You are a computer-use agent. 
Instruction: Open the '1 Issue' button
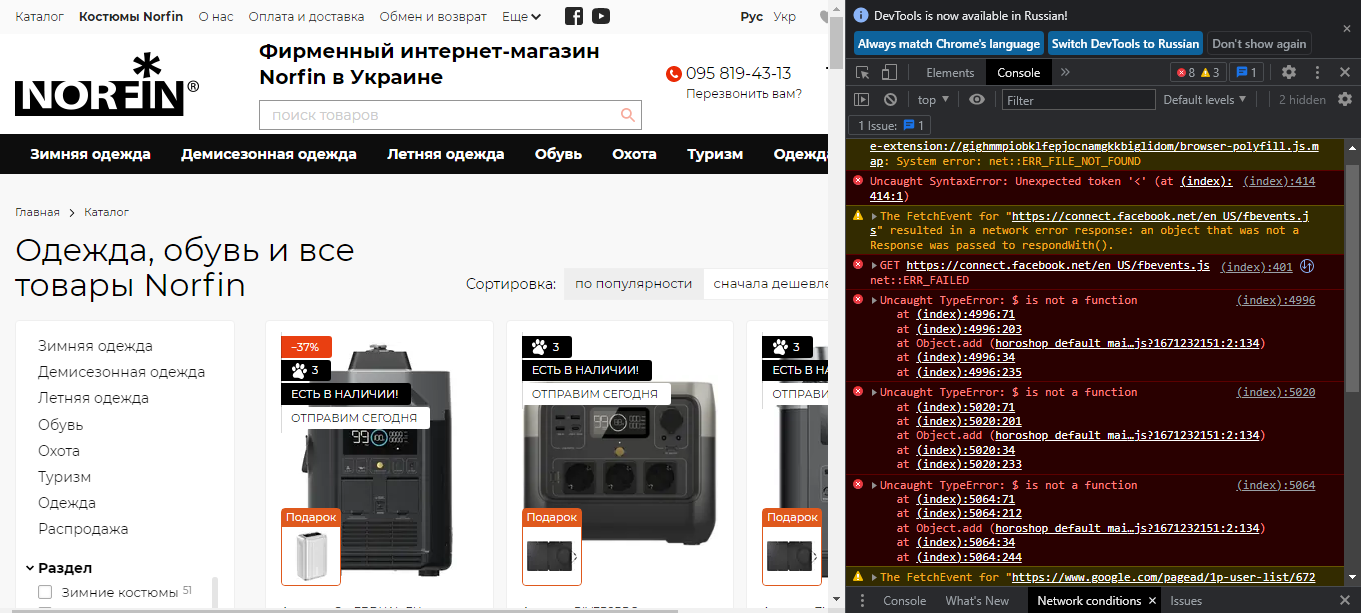tap(891, 125)
